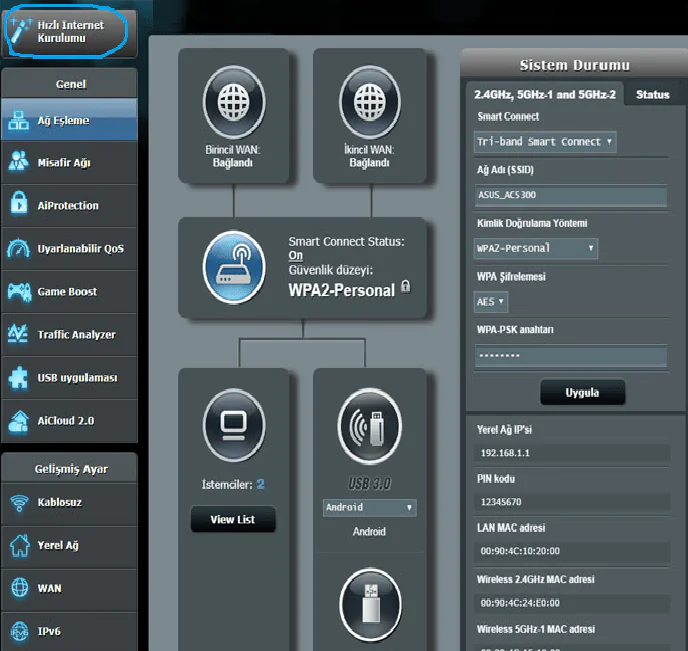688x651 pixels.
Task: Click the View List button
Action: point(233,519)
